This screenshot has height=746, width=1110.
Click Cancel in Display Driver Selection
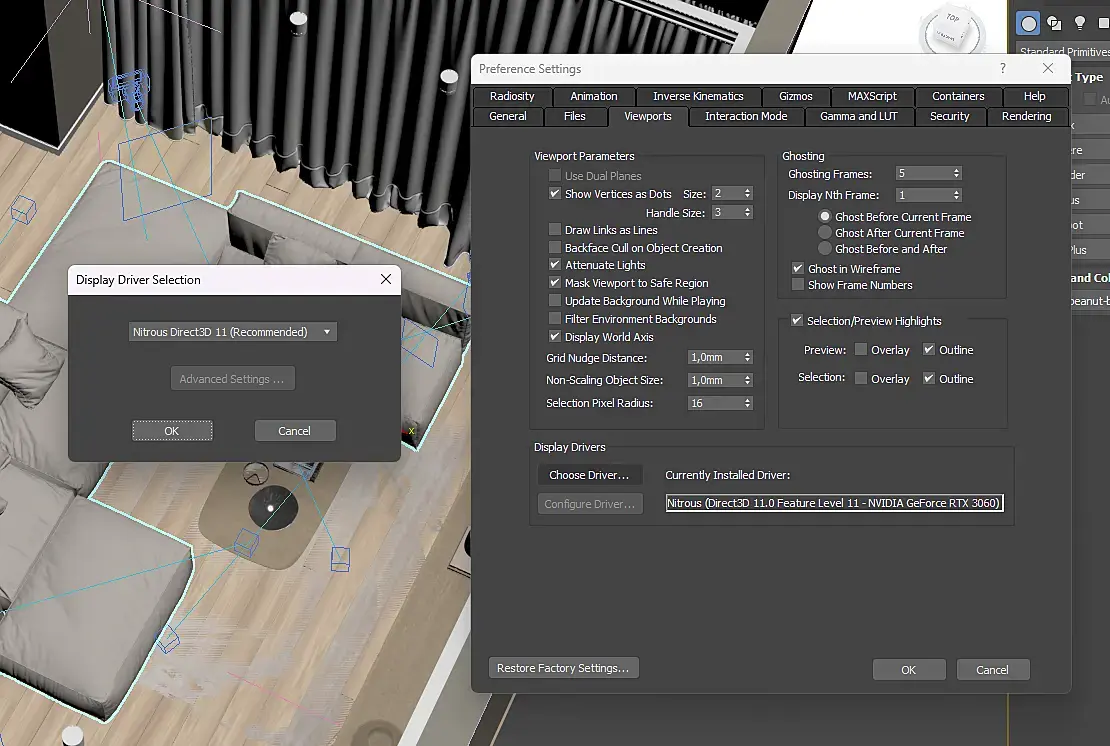point(294,431)
